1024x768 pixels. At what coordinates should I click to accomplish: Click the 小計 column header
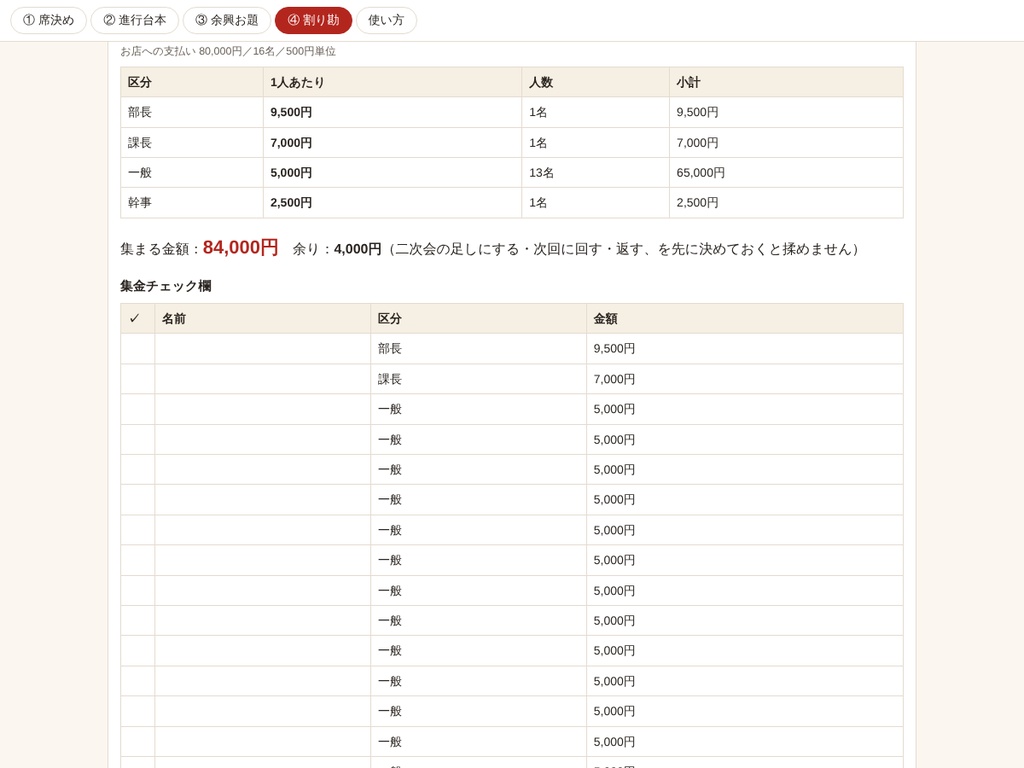(786, 82)
